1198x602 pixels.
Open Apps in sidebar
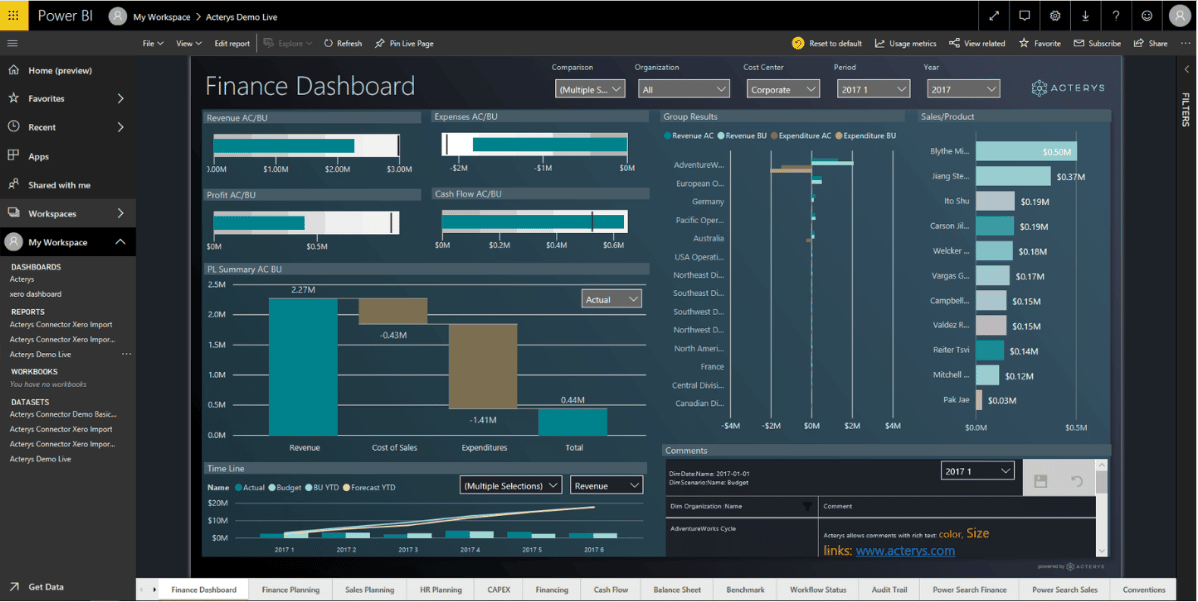[38, 156]
